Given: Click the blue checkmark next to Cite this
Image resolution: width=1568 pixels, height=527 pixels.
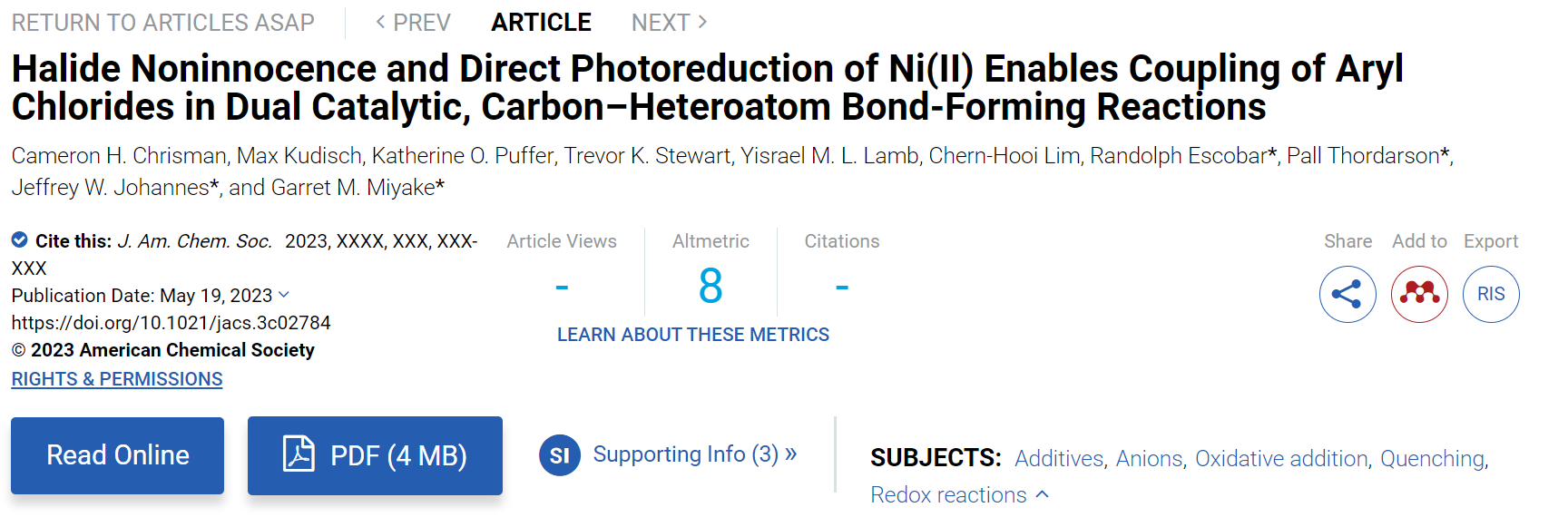Looking at the screenshot, I should pos(19,239).
